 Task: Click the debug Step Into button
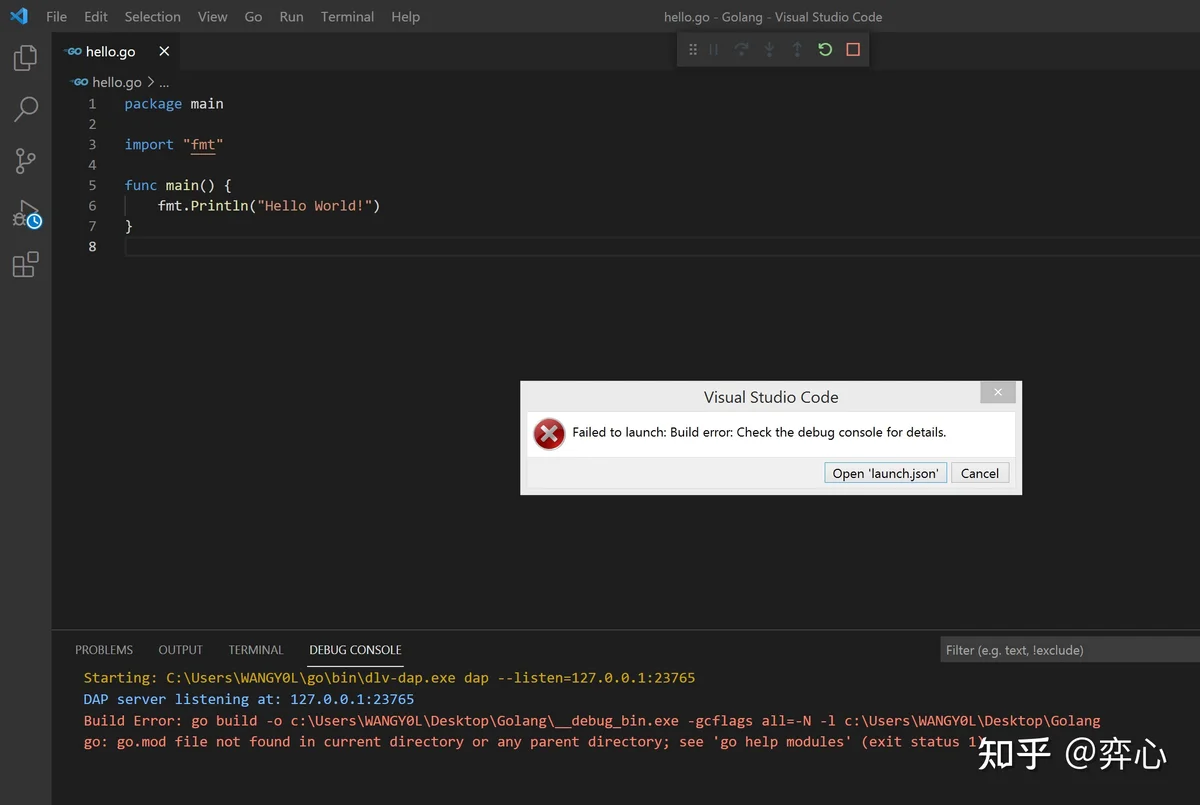click(769, 49)
